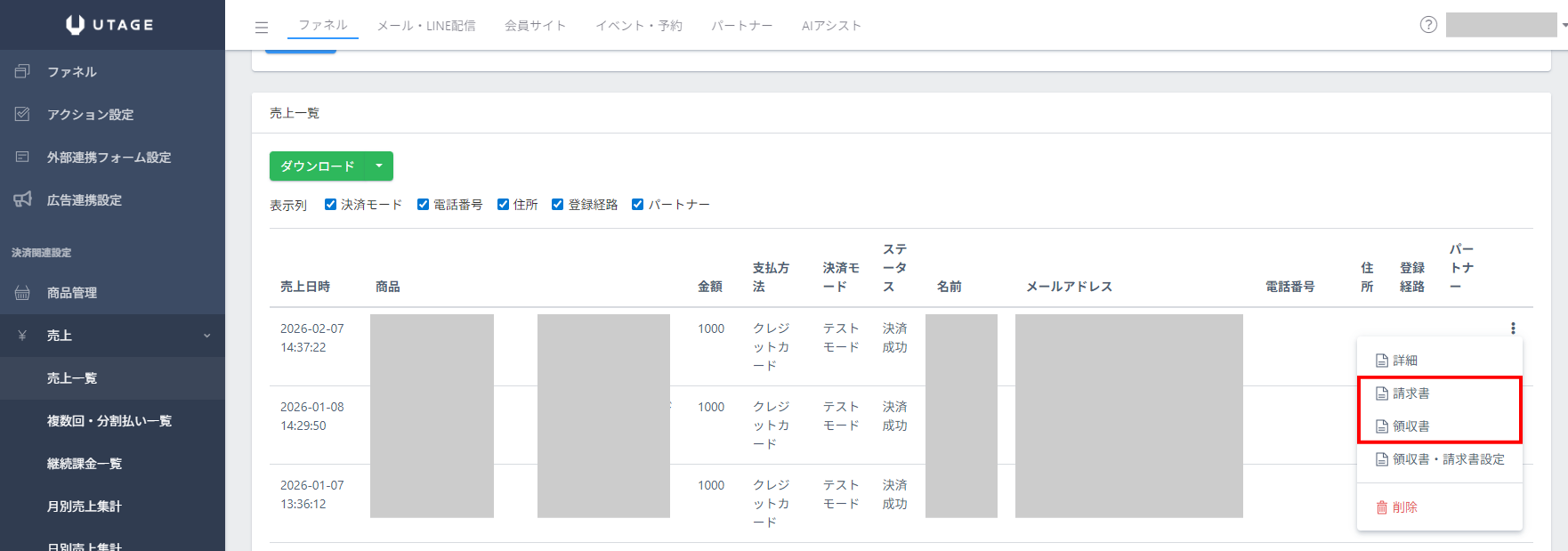Image resolution: width=1568 pixels, height=551 pixels.
Task: Switch to the メール・LINE配信 tab
Action: [x=425, y=26]
